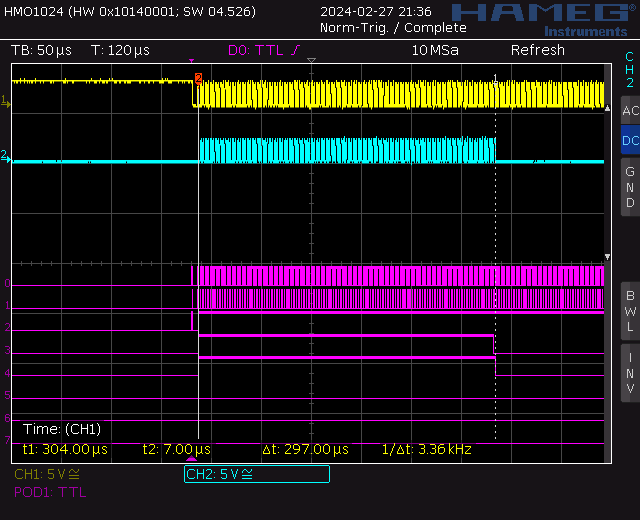Viewport: 640px width, 520px height.
Task: Select the CH2: 5 V channel box
Action: click(257, 474)
